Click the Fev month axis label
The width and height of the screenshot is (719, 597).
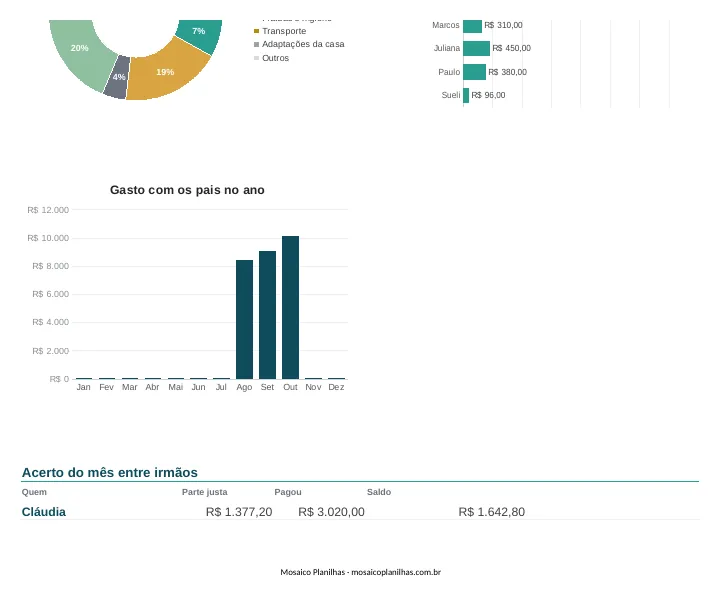(x=106, y=387)
